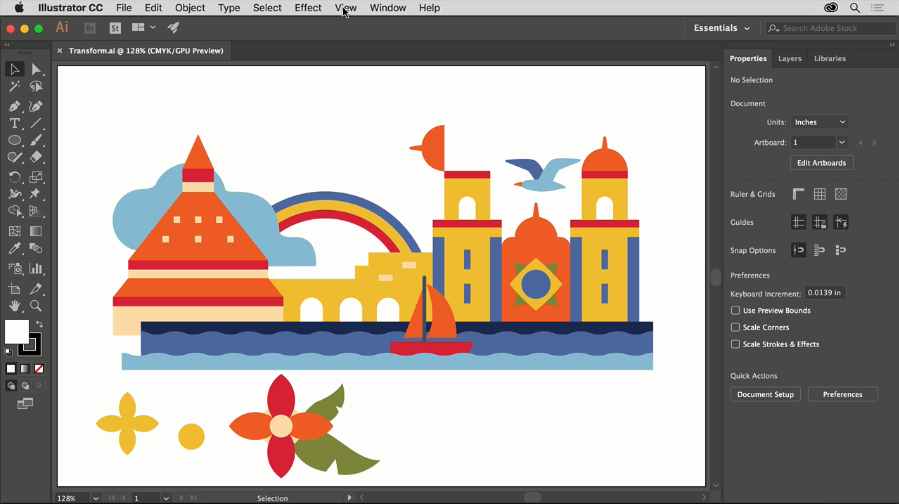Expand the status bar Selection flyout arrow
This screenshot has width=899, height=504.
click(x=349, y=498)
